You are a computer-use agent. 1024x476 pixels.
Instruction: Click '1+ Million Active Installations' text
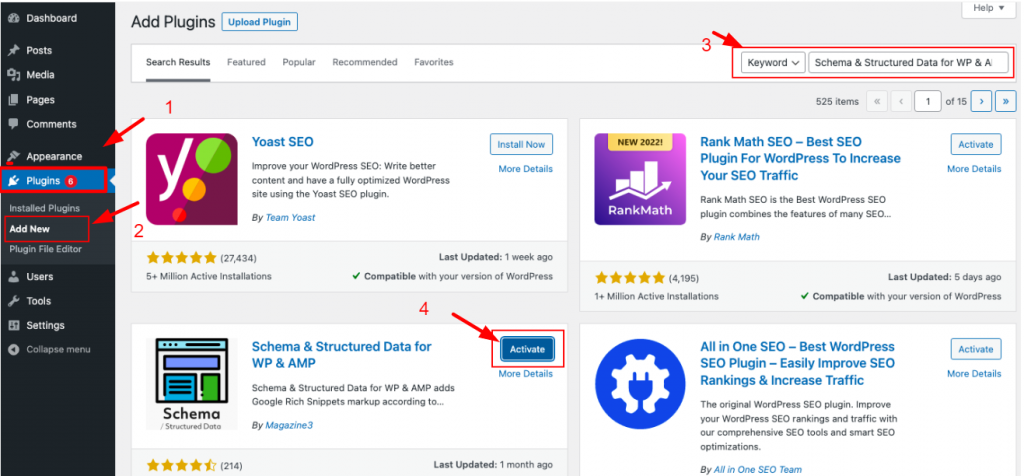657,296
